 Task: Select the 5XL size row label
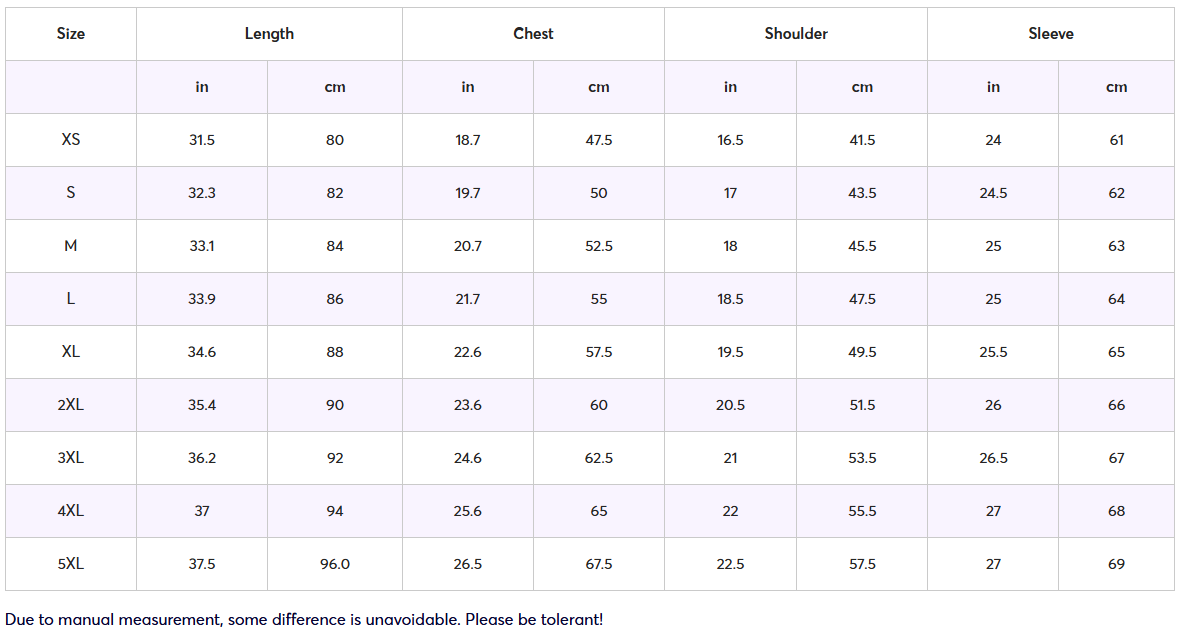tap(71, 564)
